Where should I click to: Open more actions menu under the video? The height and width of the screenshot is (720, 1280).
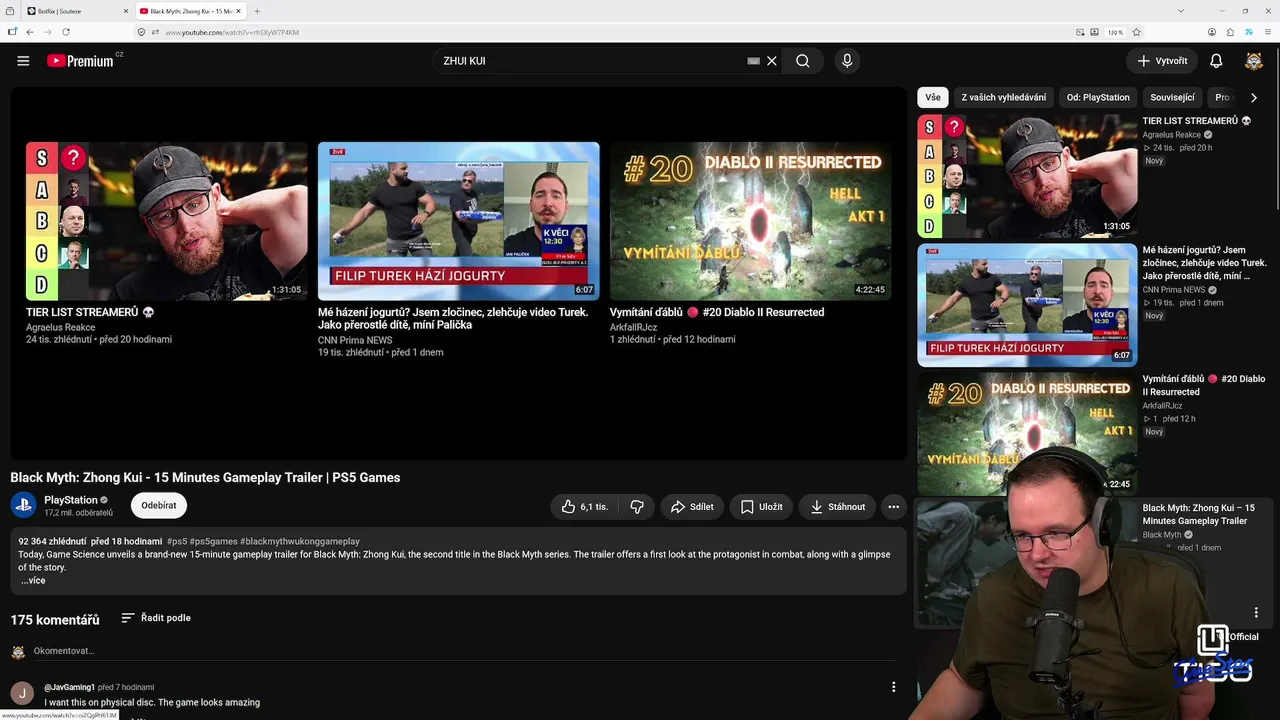click(x=894, y=507)
